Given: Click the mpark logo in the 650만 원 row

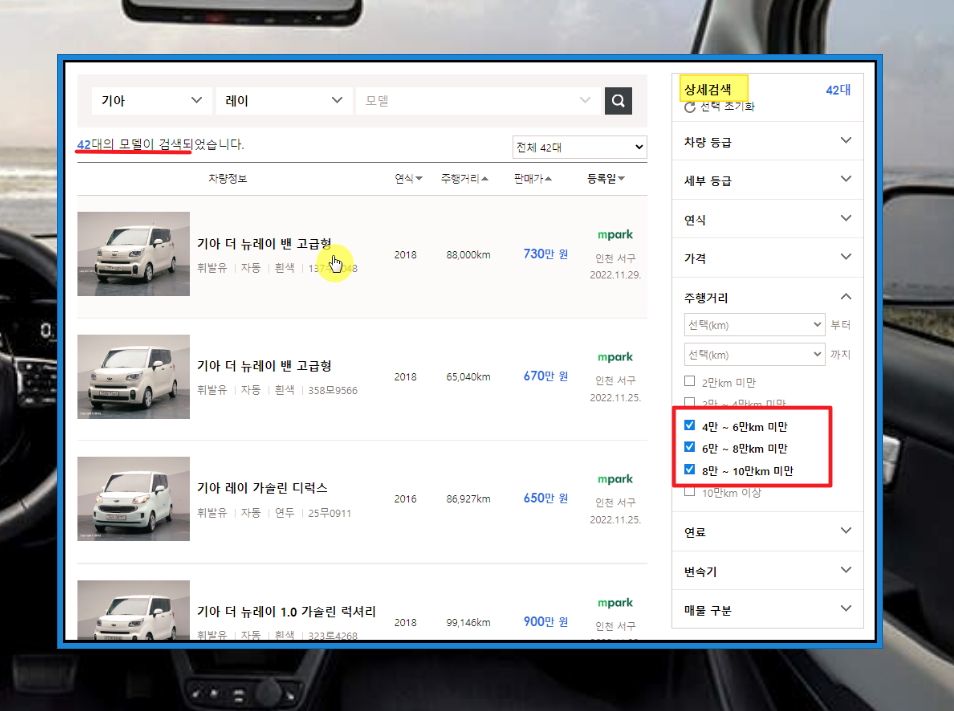Looking at the screenshot, I should [x=615, y=479].
